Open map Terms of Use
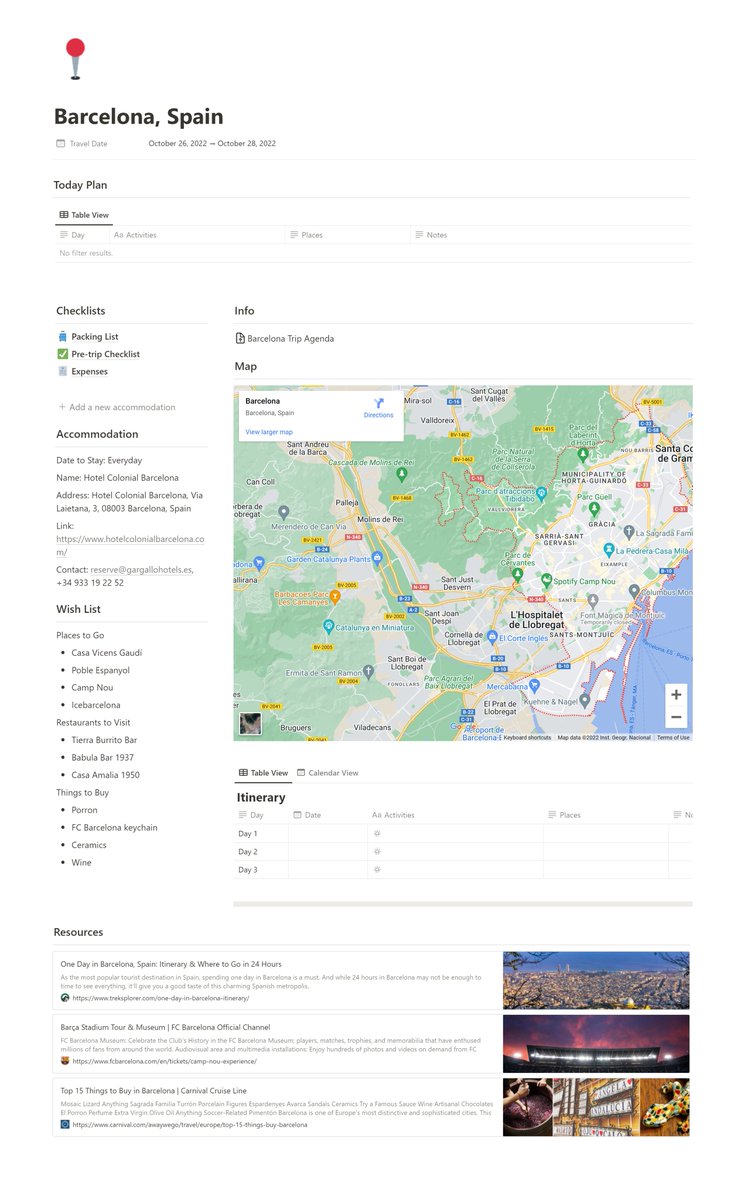 click(672, 737)
